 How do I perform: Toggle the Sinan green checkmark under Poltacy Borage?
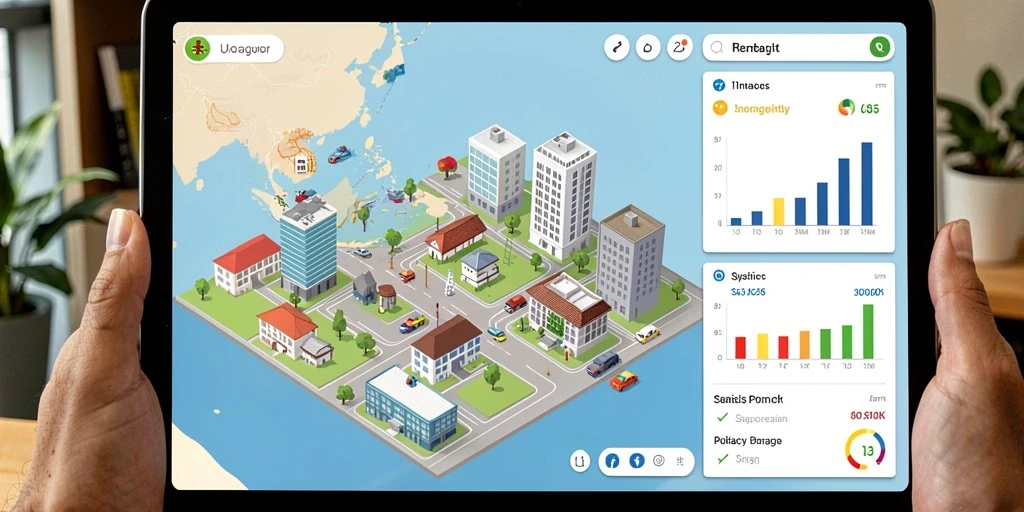point(722,459)
